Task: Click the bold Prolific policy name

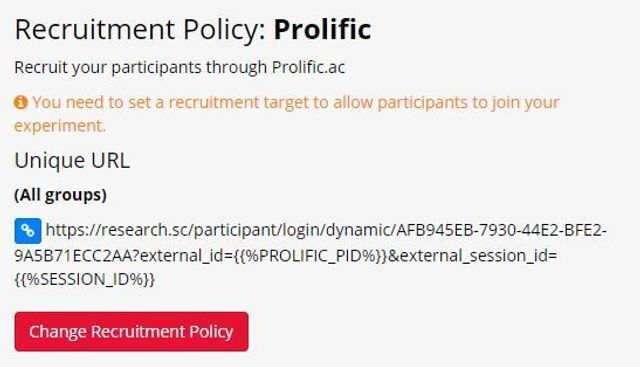Action: [x=322, y=29]
